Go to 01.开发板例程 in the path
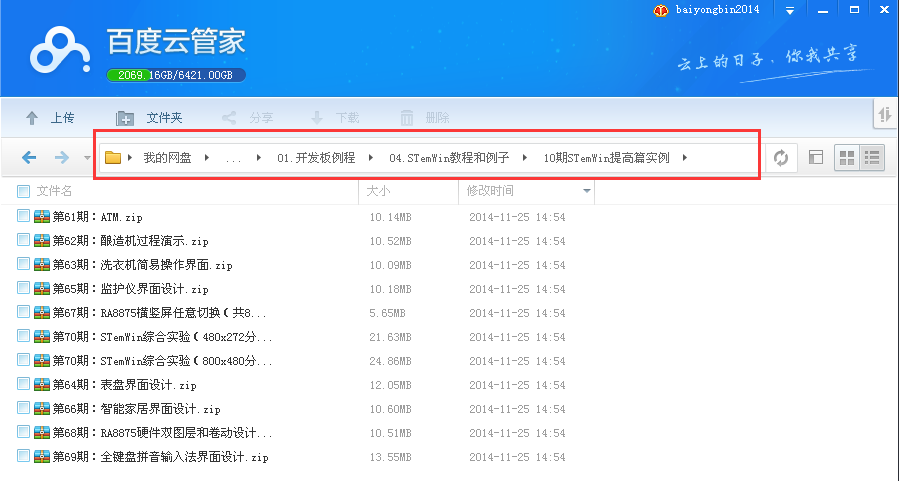 316,158
